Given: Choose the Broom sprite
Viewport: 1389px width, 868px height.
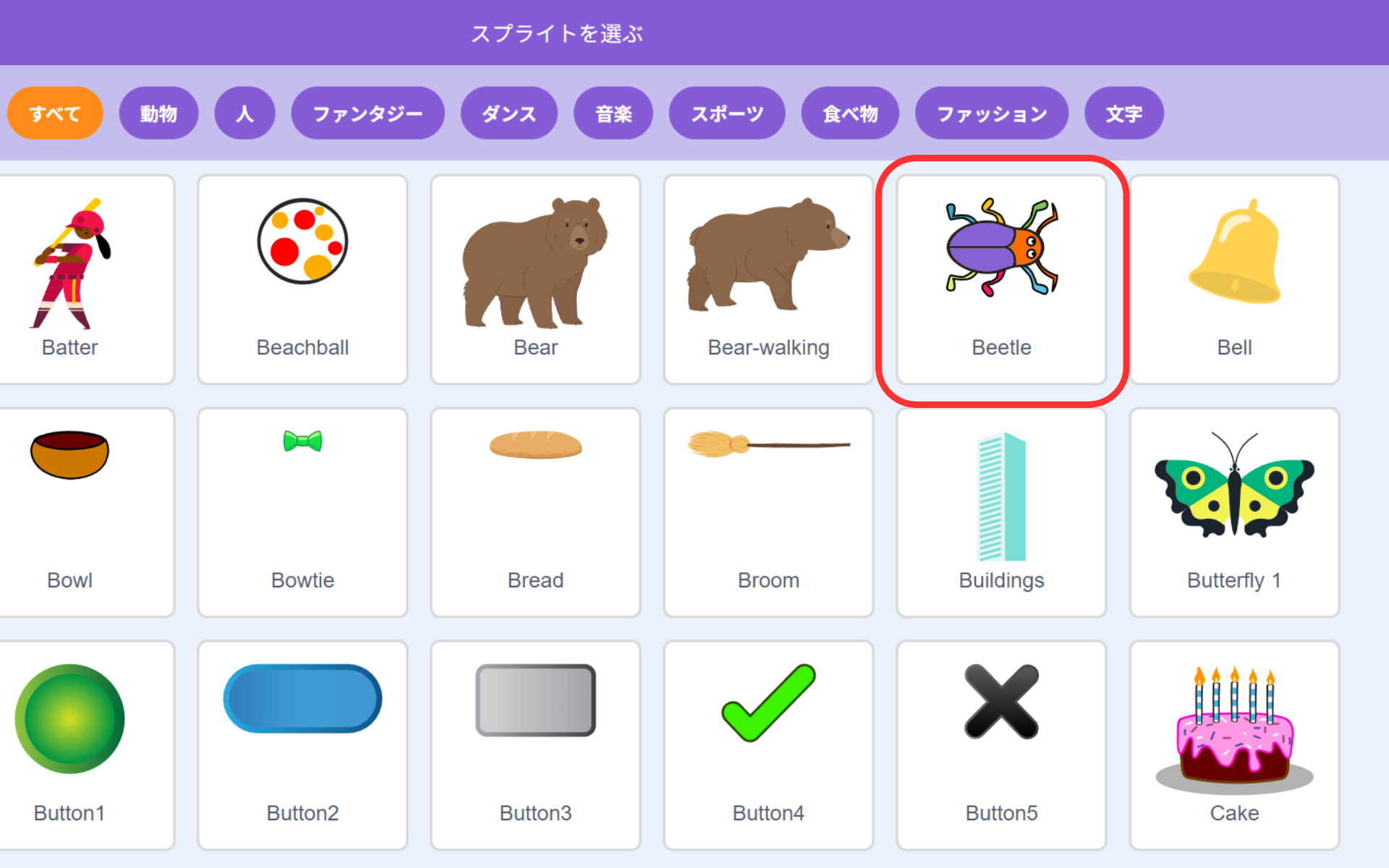Looking at the screenshot, I should [x=768, y=513].
